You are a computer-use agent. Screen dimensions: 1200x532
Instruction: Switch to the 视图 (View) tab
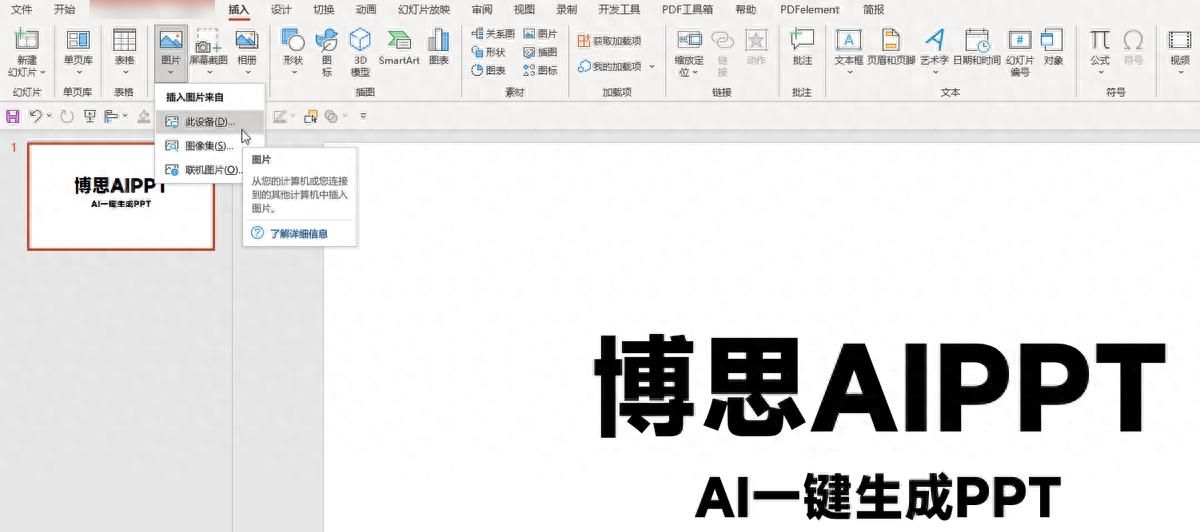point(524,9)
